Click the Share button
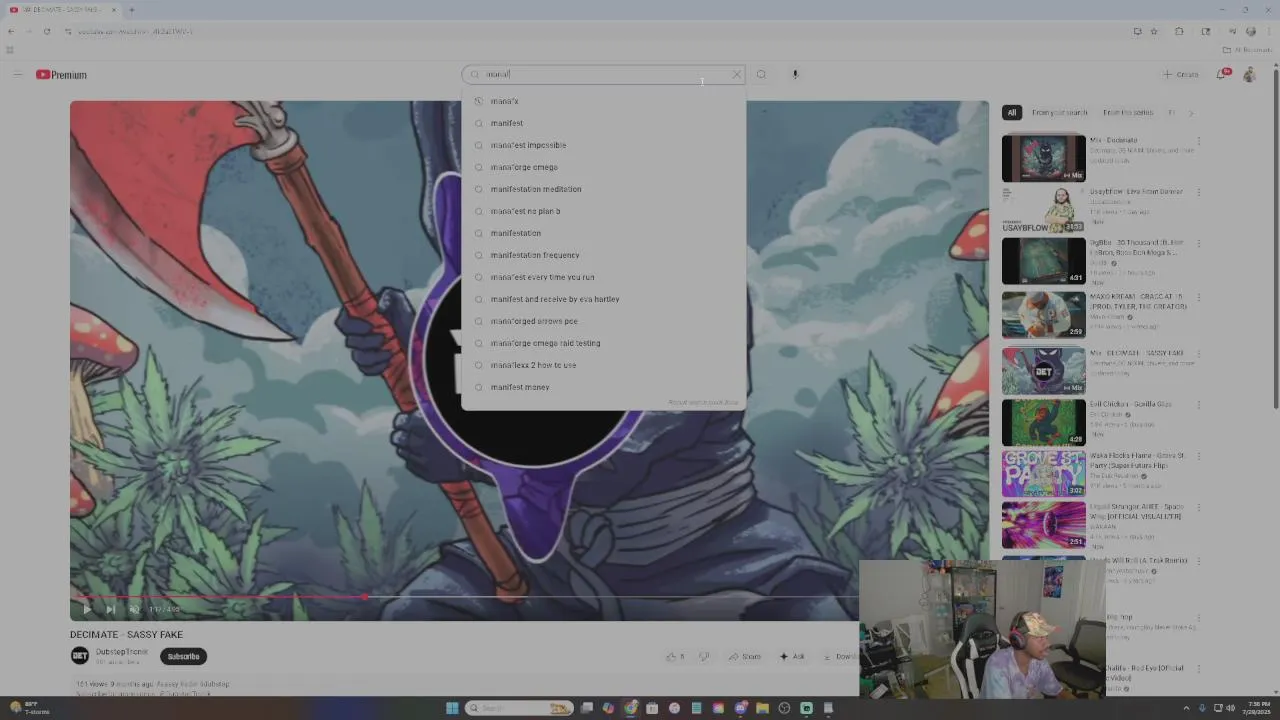The width and height of the screenshot is (1280, 720). tap(745, 657)
